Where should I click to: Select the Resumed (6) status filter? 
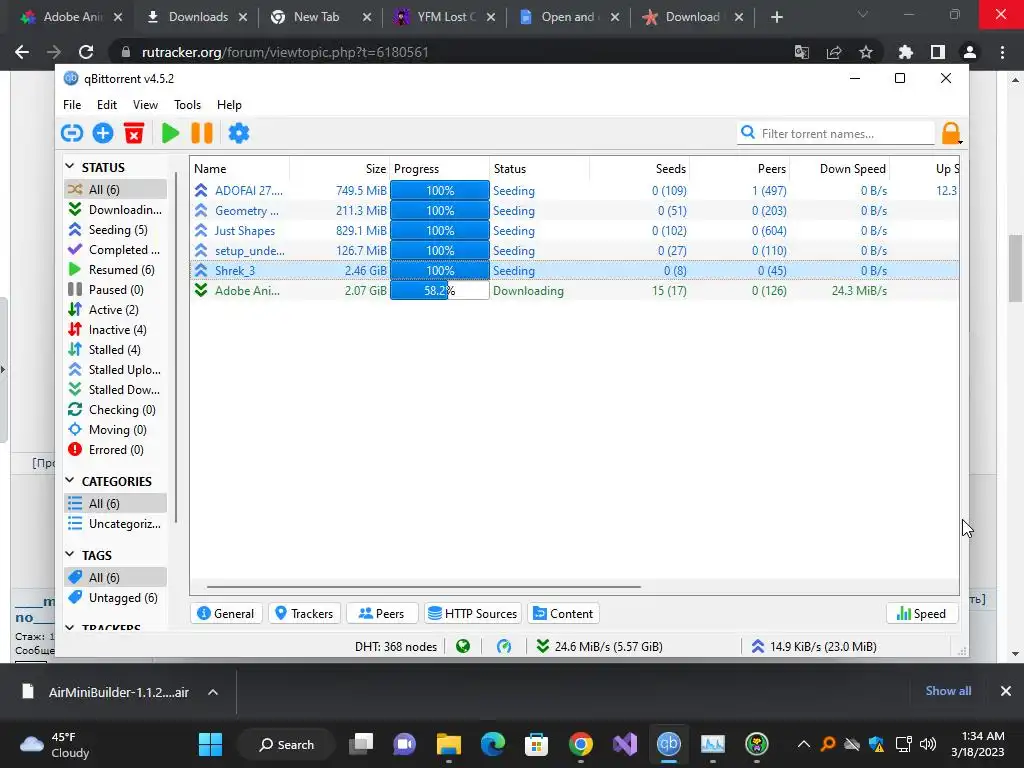coord(115,270)
